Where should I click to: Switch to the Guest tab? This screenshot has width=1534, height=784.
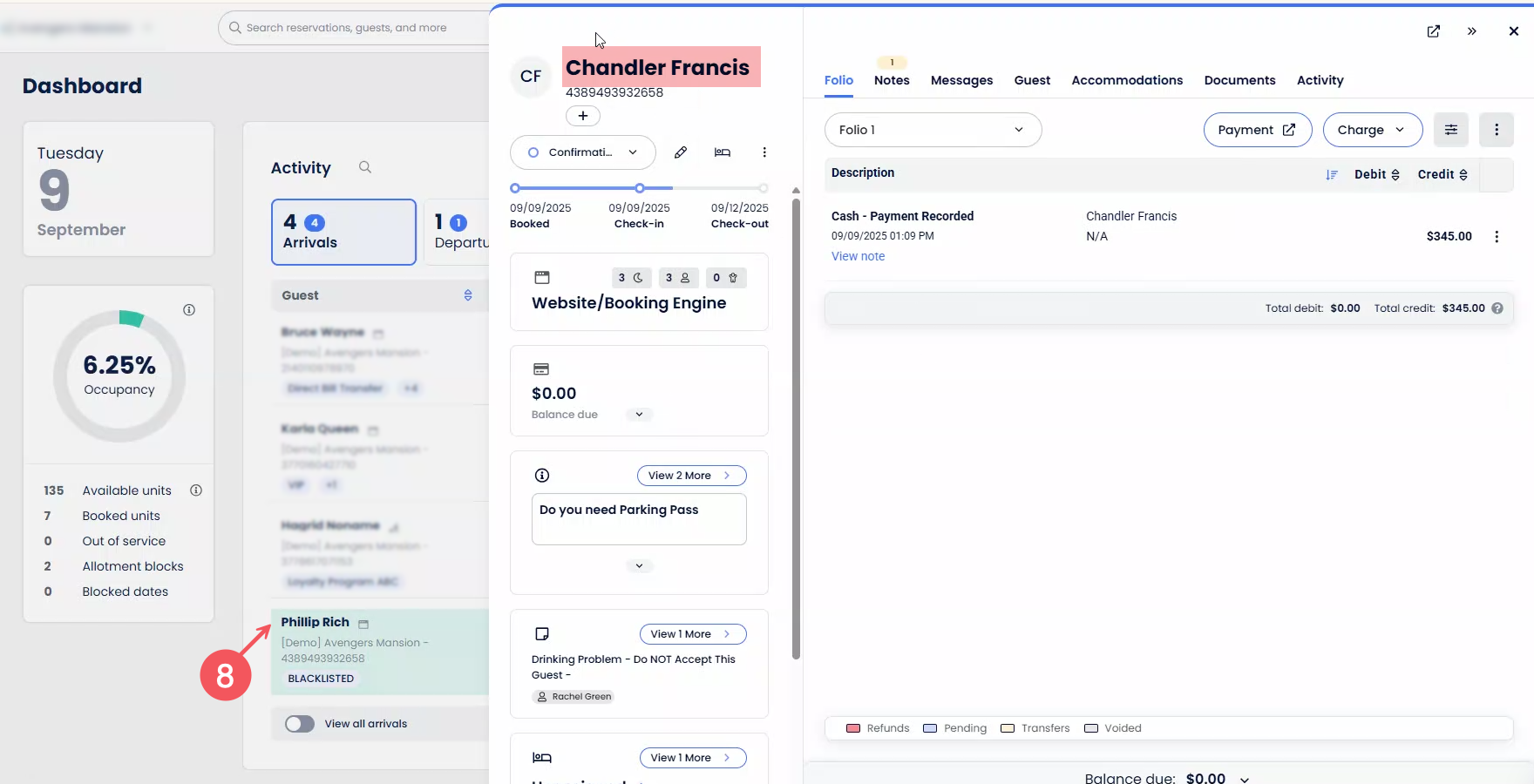tap(1033, 80)
